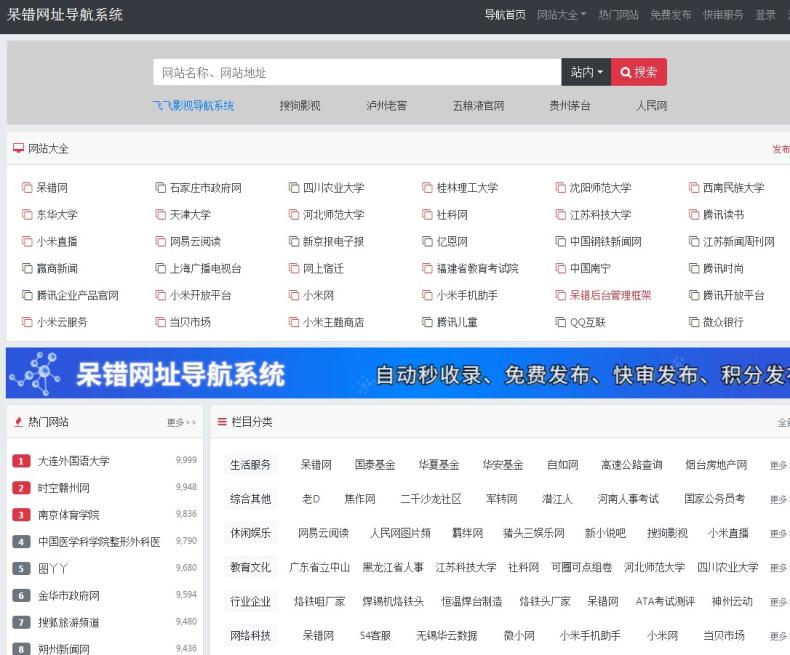Open 无锡华云数据 in 网络科技 row
The width and height of the screenshot is (790, 655).
(x=447, y=636)
